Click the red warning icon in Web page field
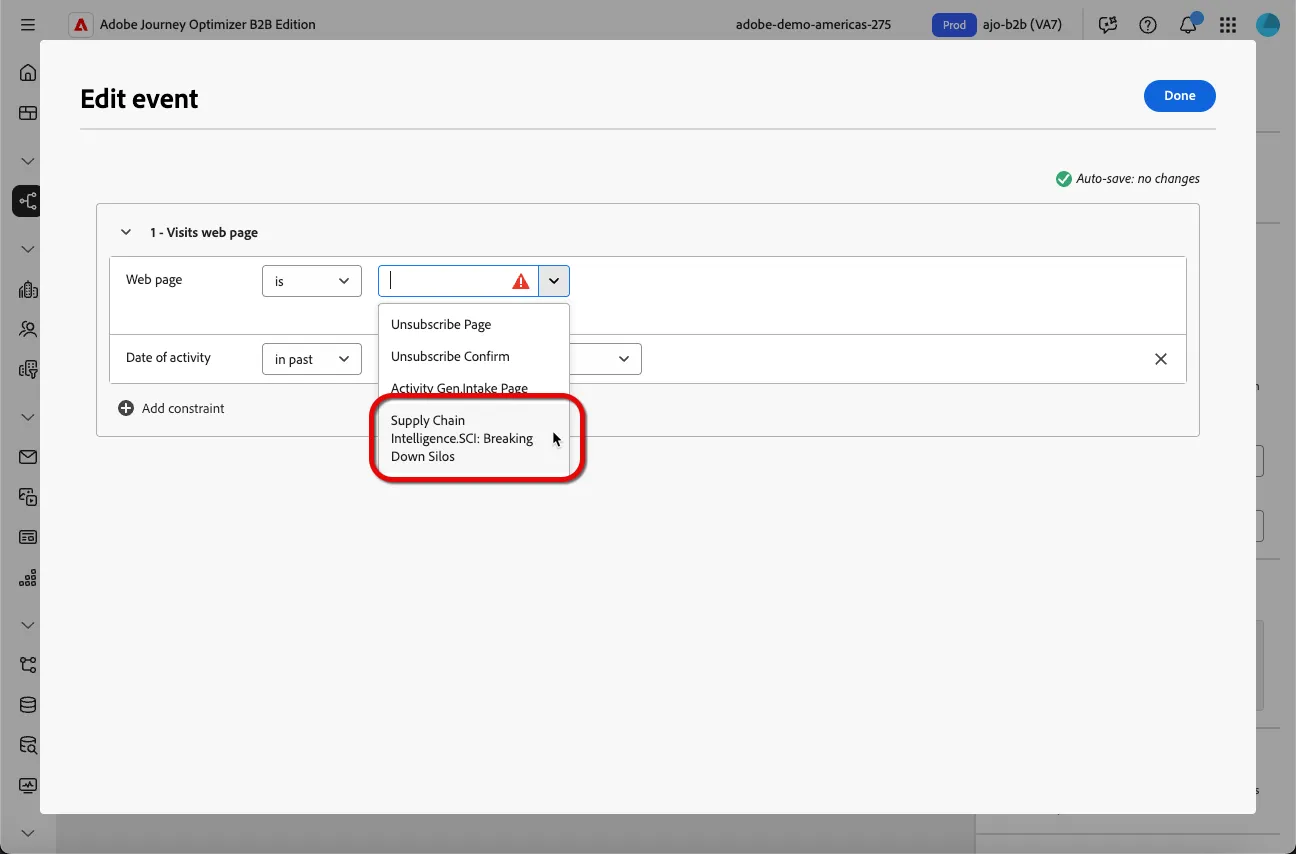The image size is (1296, 854). click(x=521, y=282)
